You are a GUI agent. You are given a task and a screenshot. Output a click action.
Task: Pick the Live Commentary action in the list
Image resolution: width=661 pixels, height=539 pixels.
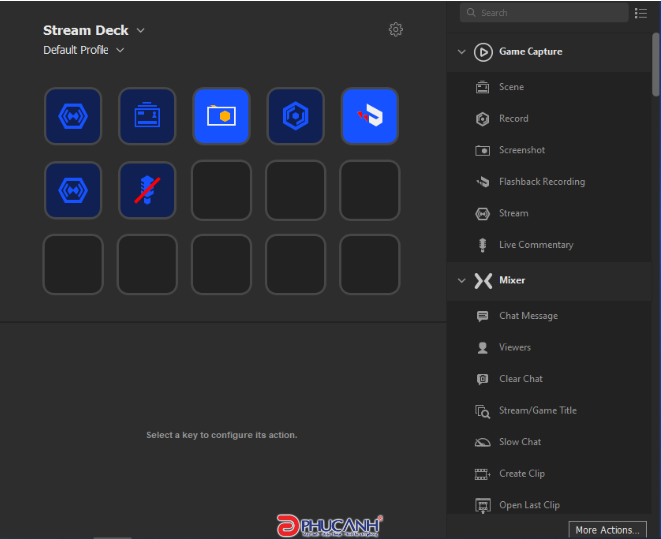point(549,245)
